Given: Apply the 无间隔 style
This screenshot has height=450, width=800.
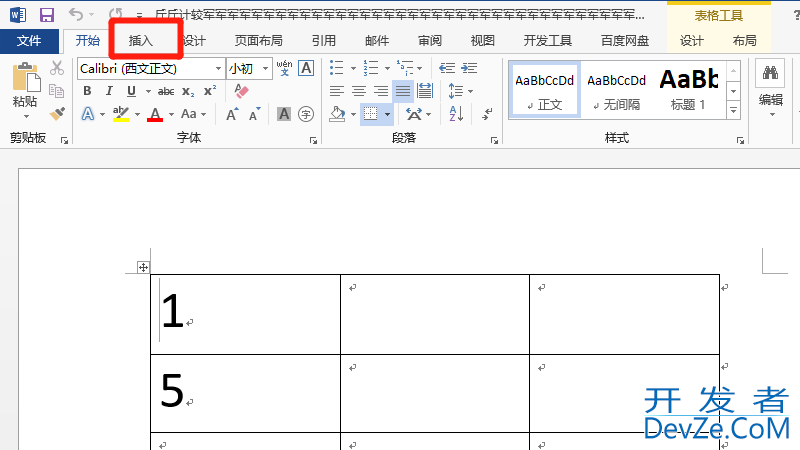Looking at the screenshot, I should pyautogui.click(x=616, y=91).
